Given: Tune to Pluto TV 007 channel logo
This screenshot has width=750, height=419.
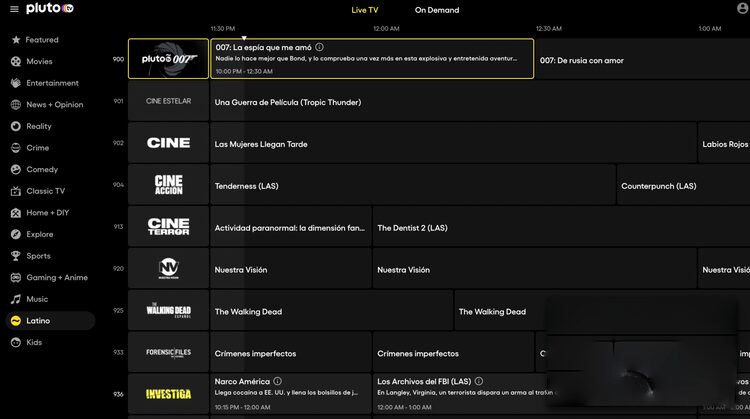Looking at the screenshot, I should tap(168, 59).
